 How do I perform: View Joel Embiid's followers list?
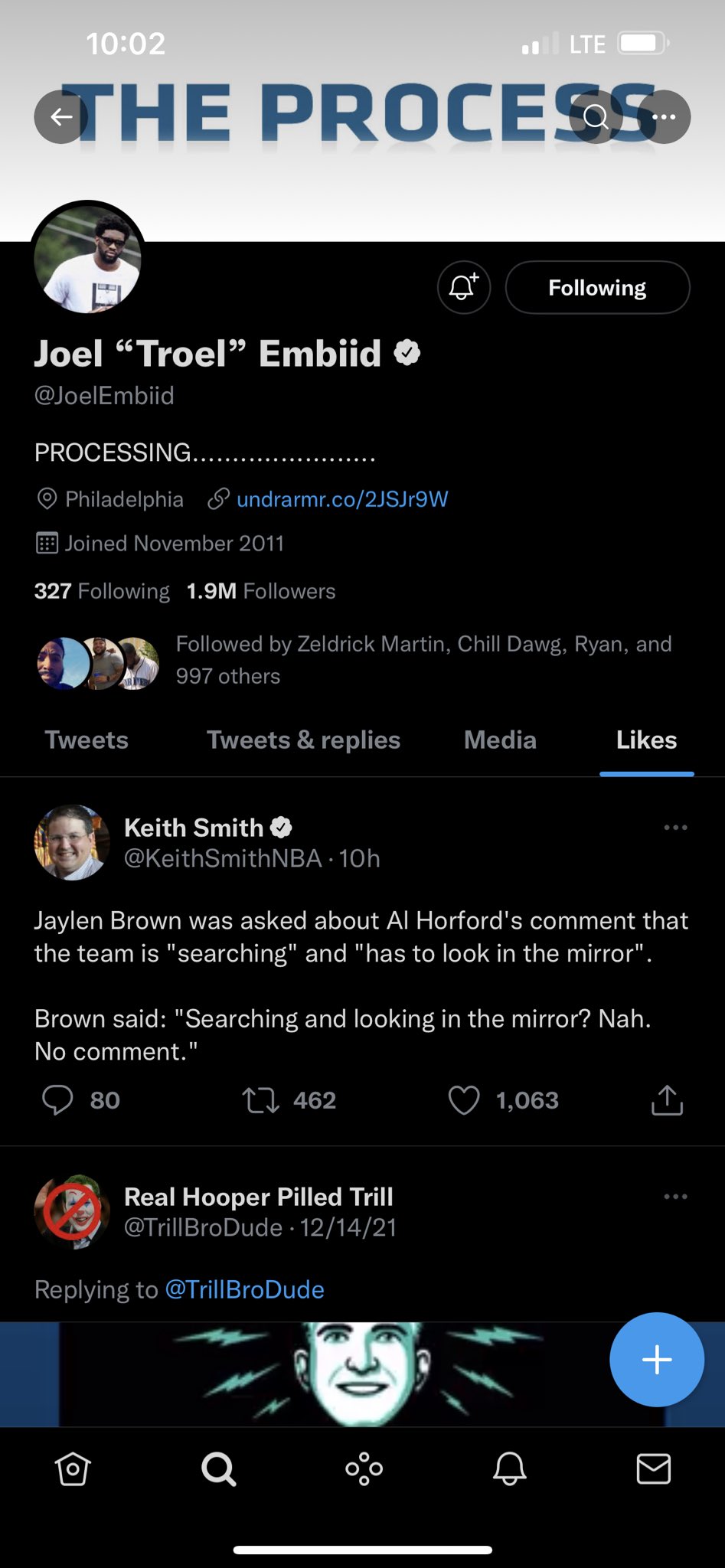click(260, 591)
